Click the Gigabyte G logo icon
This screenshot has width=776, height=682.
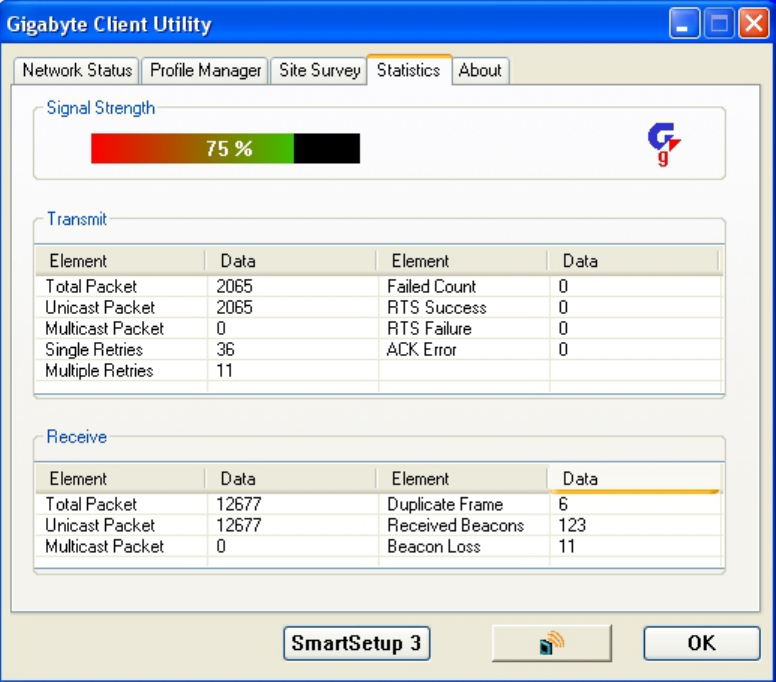click(x=664, y=144)
